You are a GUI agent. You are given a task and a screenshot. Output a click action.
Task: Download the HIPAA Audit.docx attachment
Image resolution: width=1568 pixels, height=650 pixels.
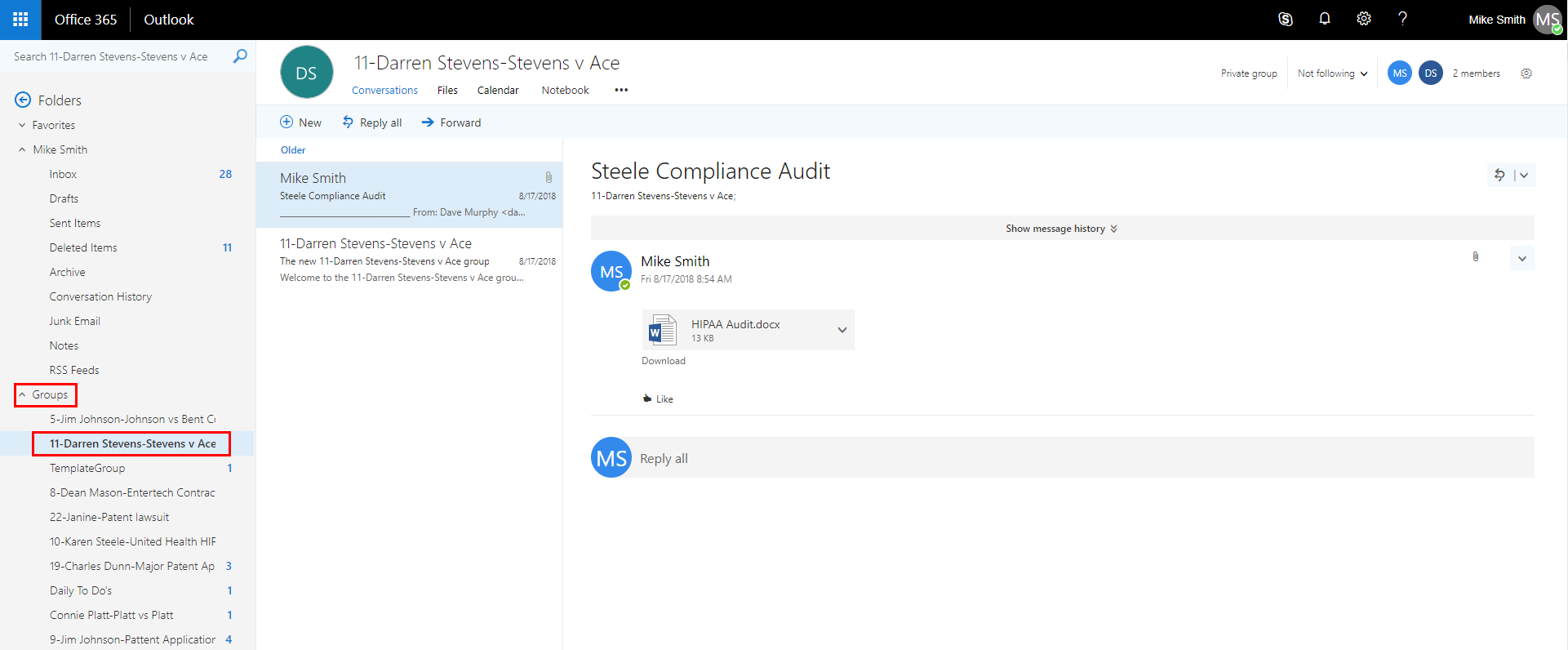tap(664, 361)
